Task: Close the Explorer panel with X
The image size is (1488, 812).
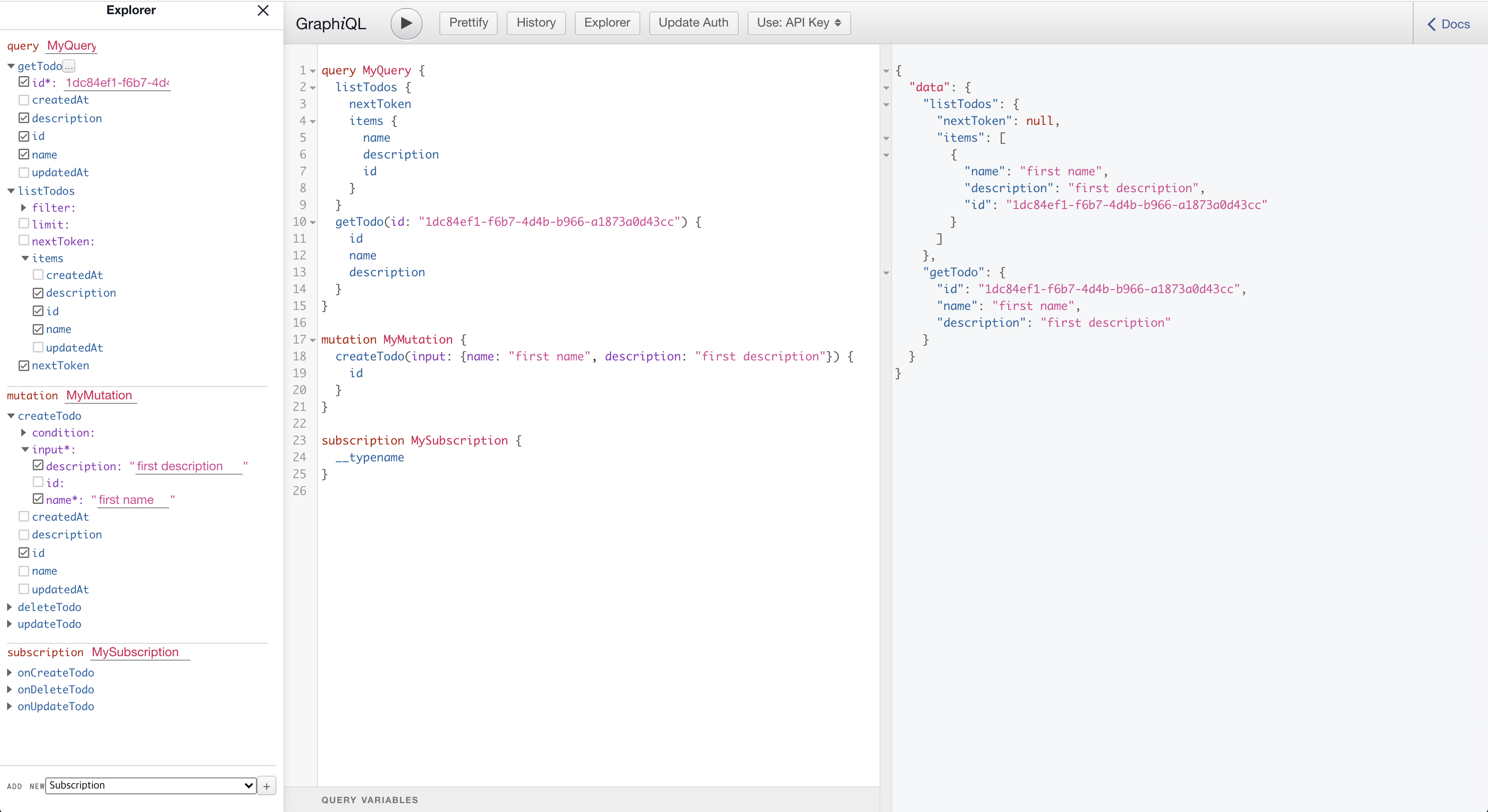Action: [263, 10]
